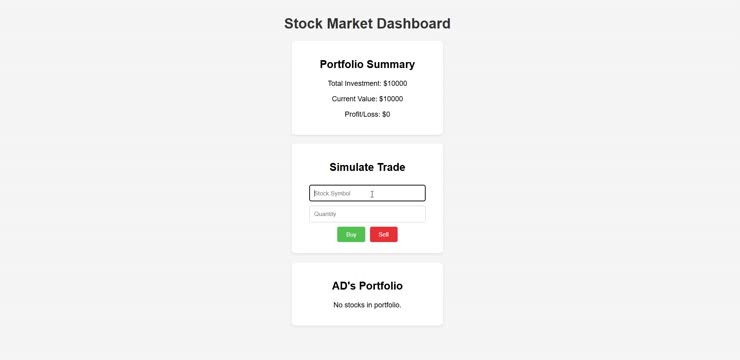This screenshot has height=360, width=740.
Task: Click 'Portfolio' in the AD's Portfolio heading
Action: click(381, 286)
